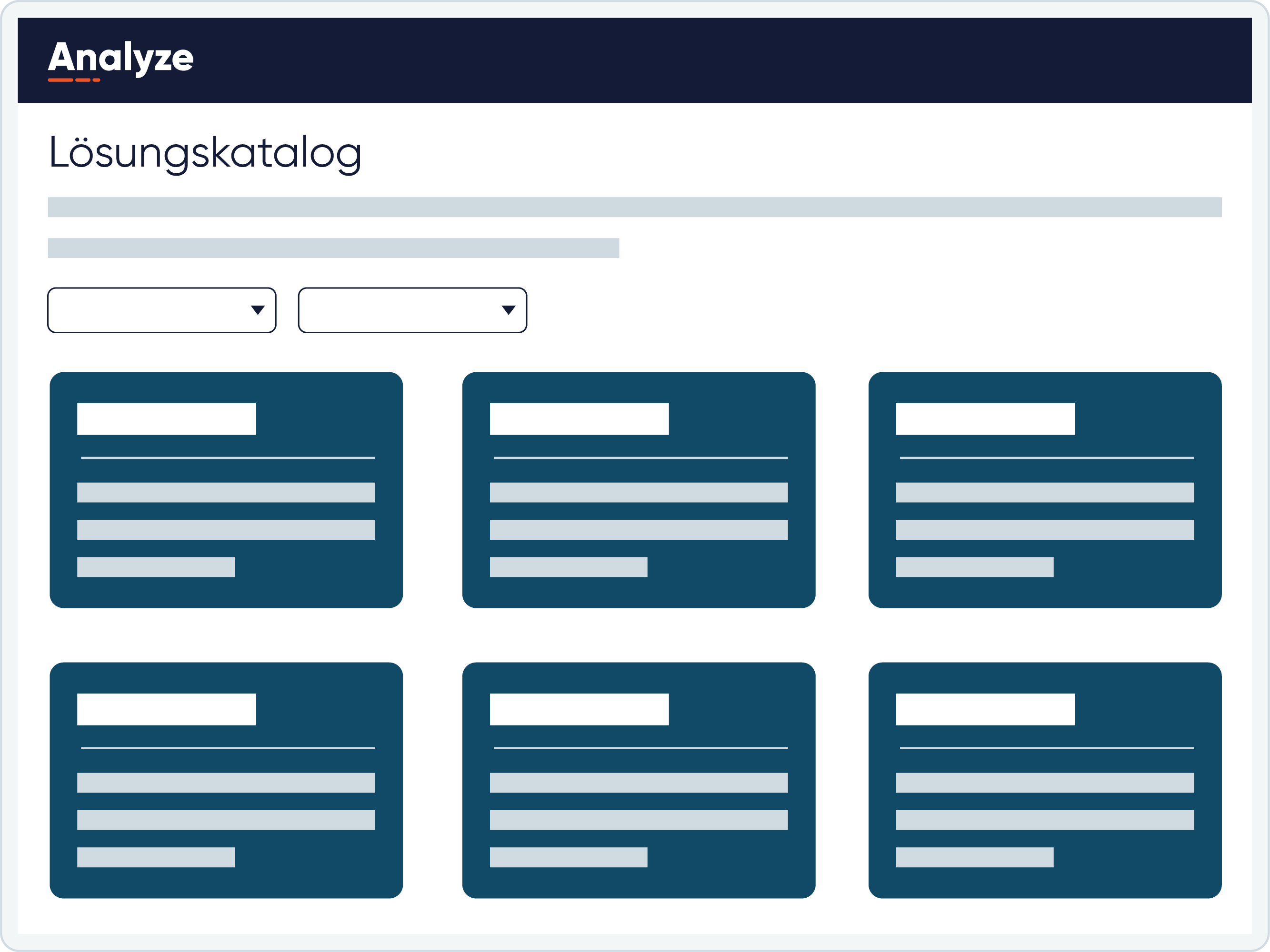Click the Analyze logo in header
The width and height of the screenshot is (1270, 952).
pos(120,59)
